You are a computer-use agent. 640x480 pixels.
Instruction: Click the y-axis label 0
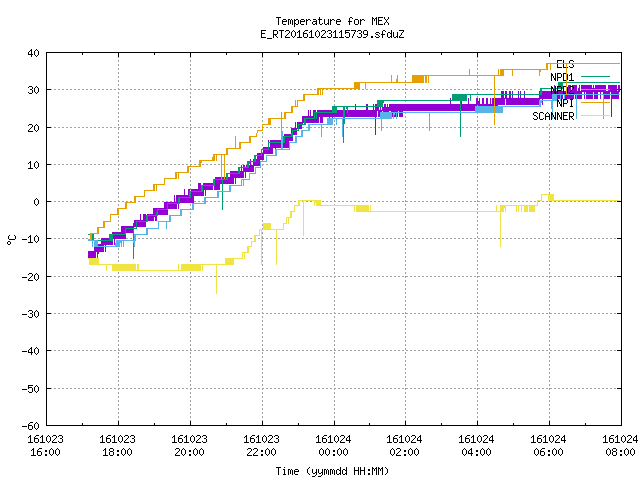click(x=37, y=202)
